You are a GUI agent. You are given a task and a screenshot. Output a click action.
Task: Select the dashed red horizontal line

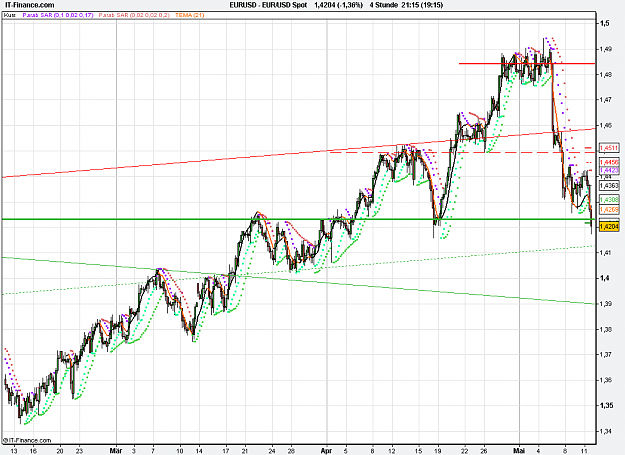[x=462, y=152]
